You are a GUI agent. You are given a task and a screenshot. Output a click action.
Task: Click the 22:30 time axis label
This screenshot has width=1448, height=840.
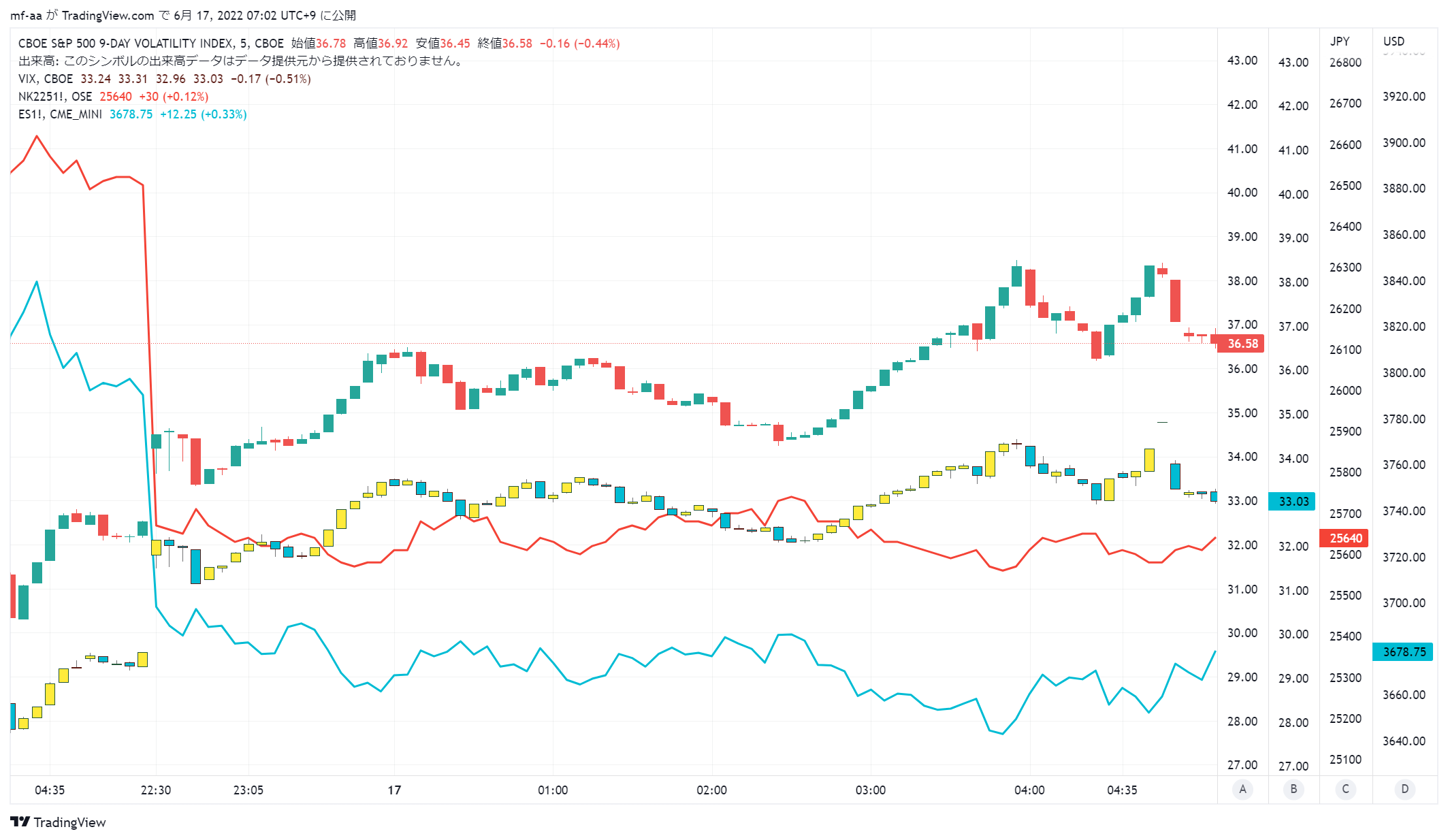pyautogui.click(x=156, y=790)
